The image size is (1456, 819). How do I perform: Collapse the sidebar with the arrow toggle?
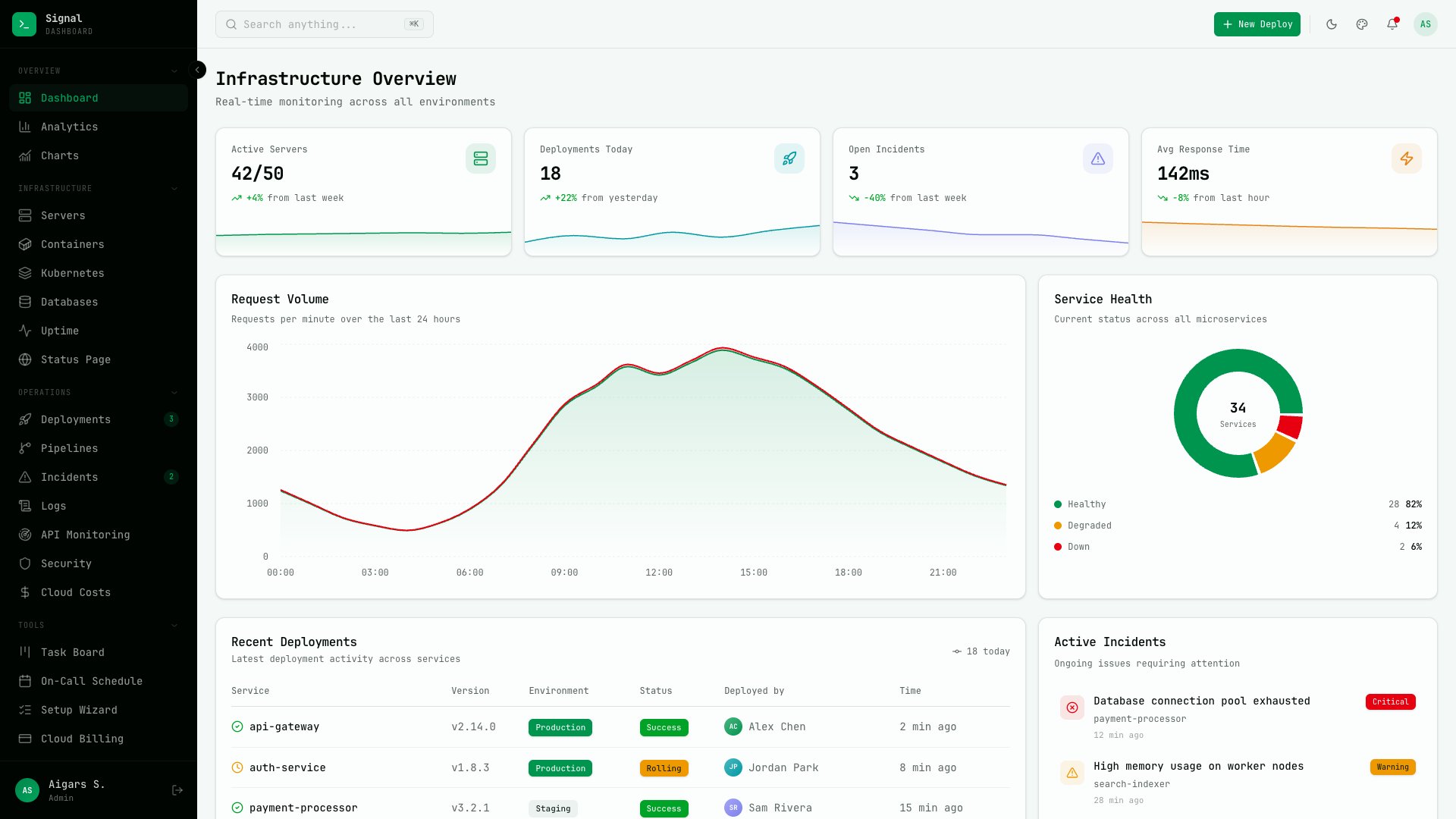[197, 70]
